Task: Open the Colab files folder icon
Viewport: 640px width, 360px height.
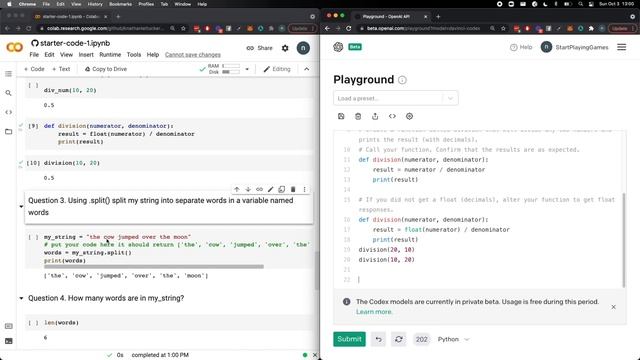Action: (8, 131)
